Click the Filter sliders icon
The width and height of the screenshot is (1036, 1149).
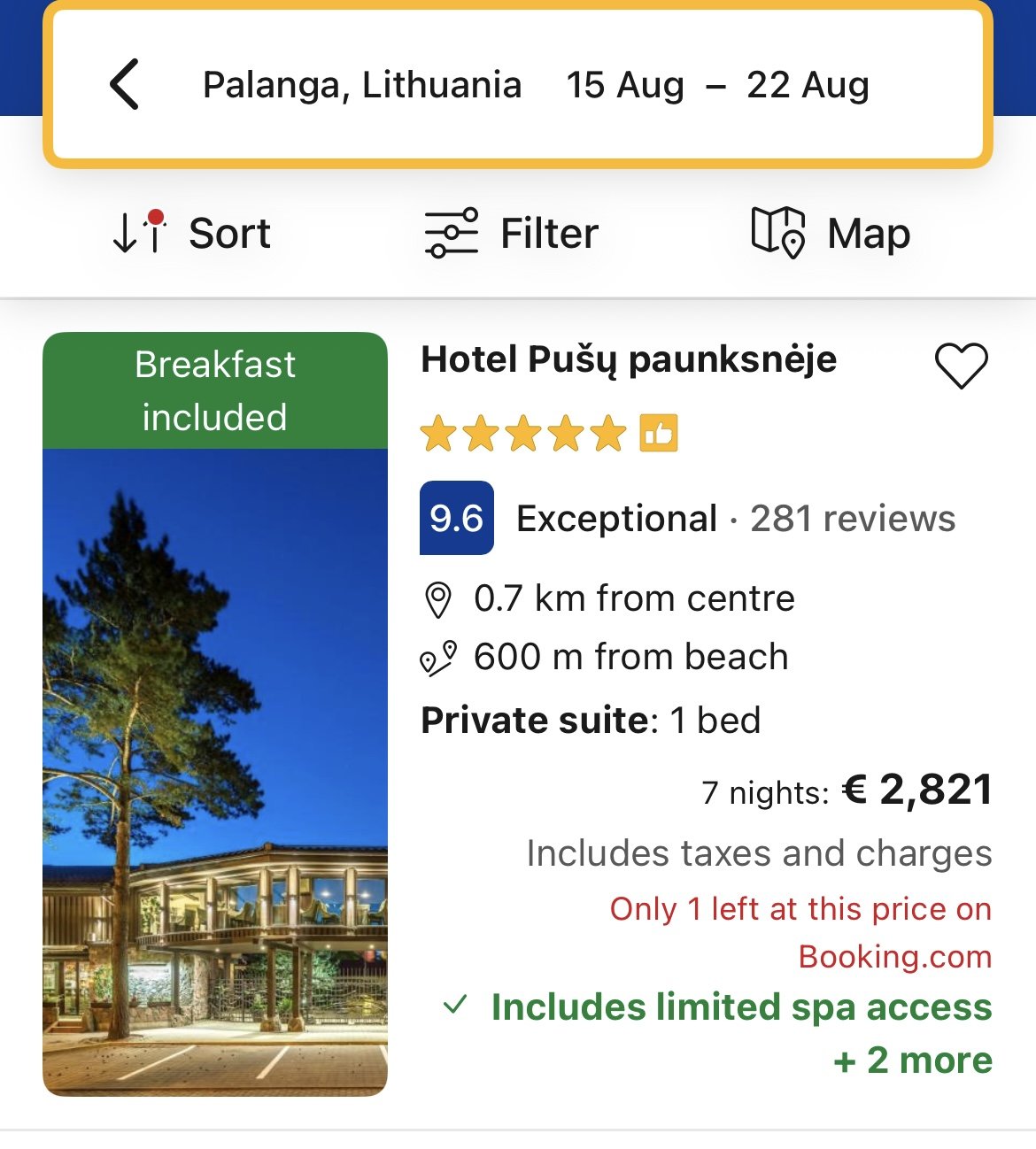point(451,233)
